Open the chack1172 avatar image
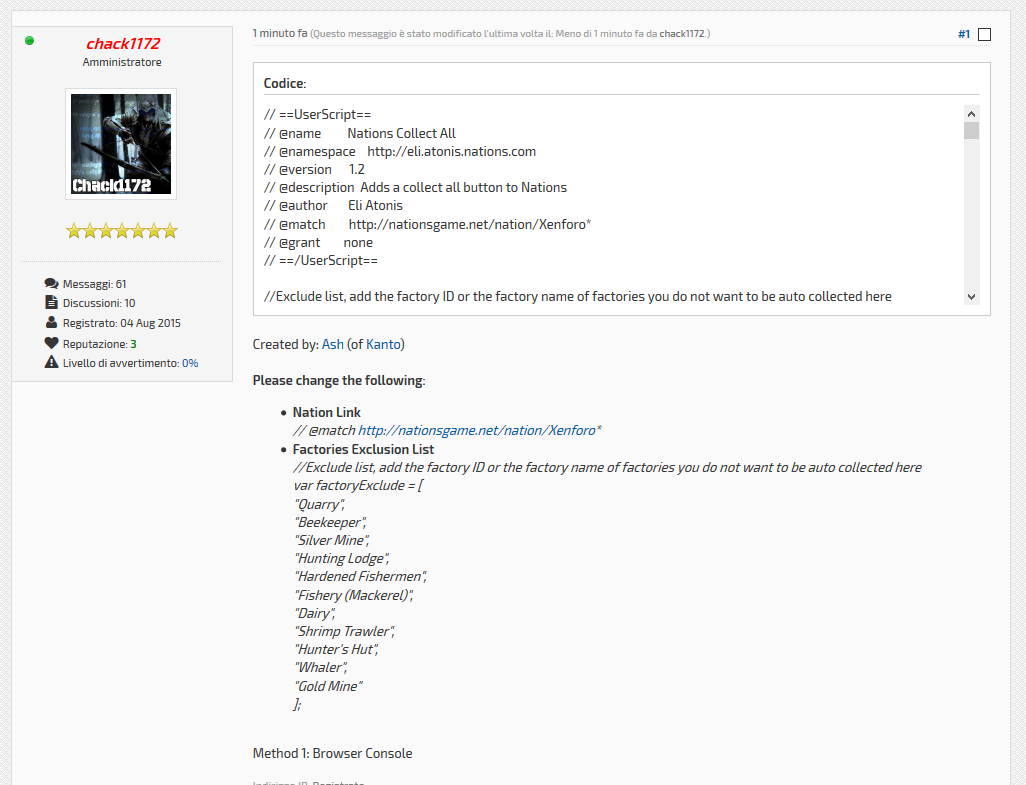Screen dimensions: 1026x785 pos(121,144)
